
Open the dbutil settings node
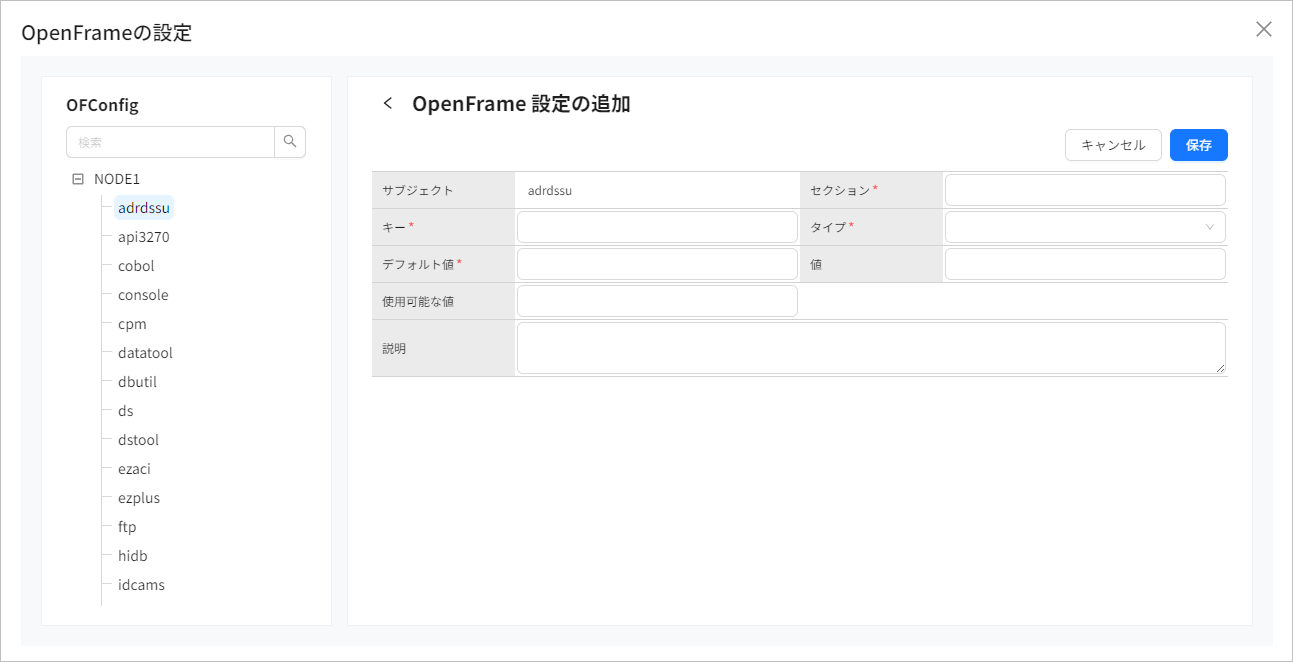(135, 381)
